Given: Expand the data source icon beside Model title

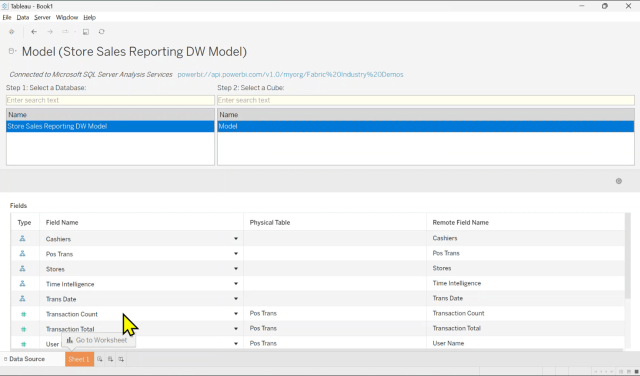Looking at the screenshot, I should [x=12, y=51].
